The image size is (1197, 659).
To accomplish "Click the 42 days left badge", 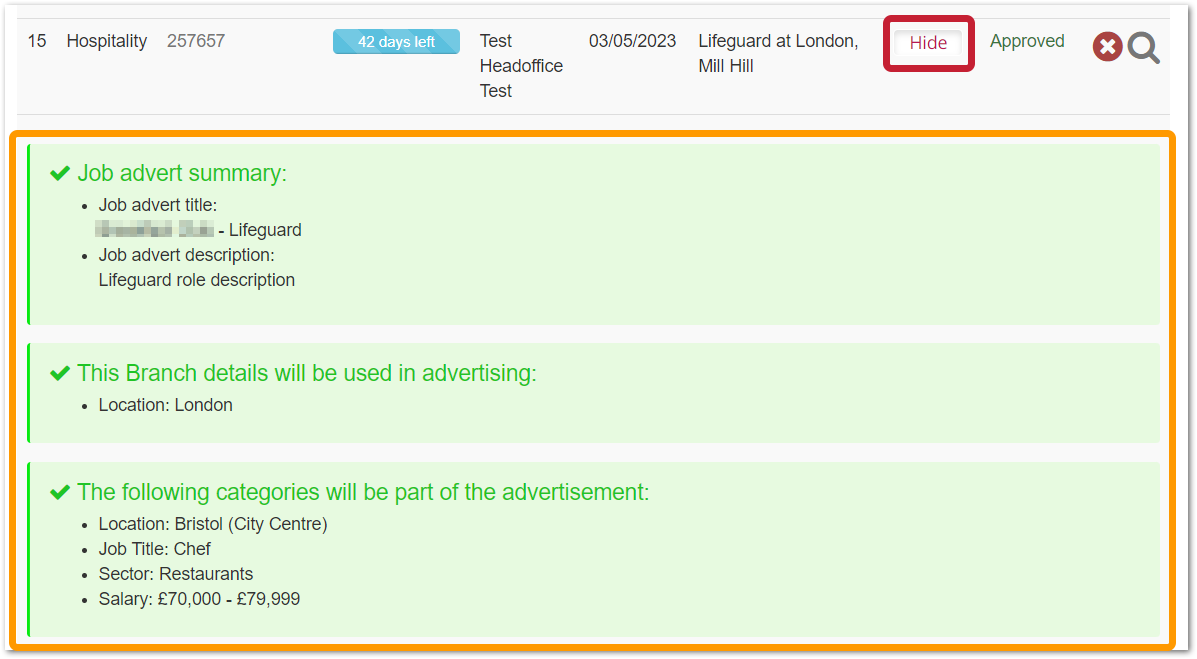I will click(x=396, y=42).
